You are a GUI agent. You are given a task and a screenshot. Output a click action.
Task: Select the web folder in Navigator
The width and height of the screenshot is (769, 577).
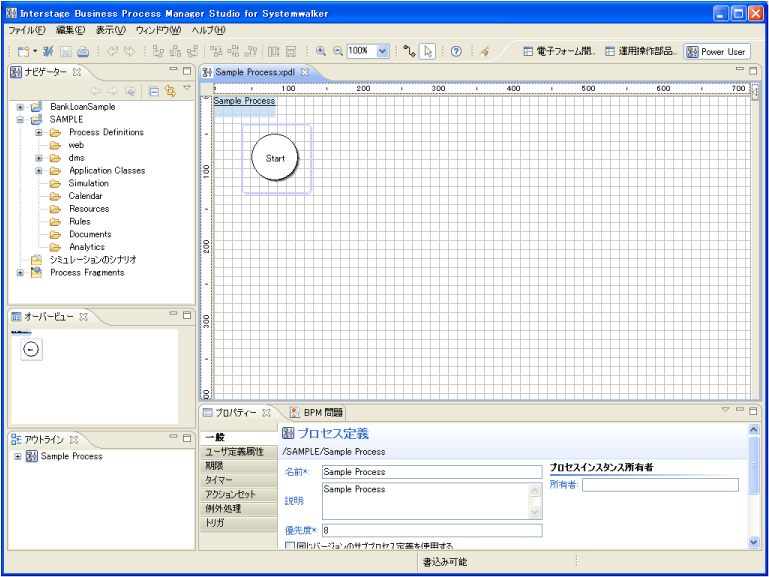(76, 145)
